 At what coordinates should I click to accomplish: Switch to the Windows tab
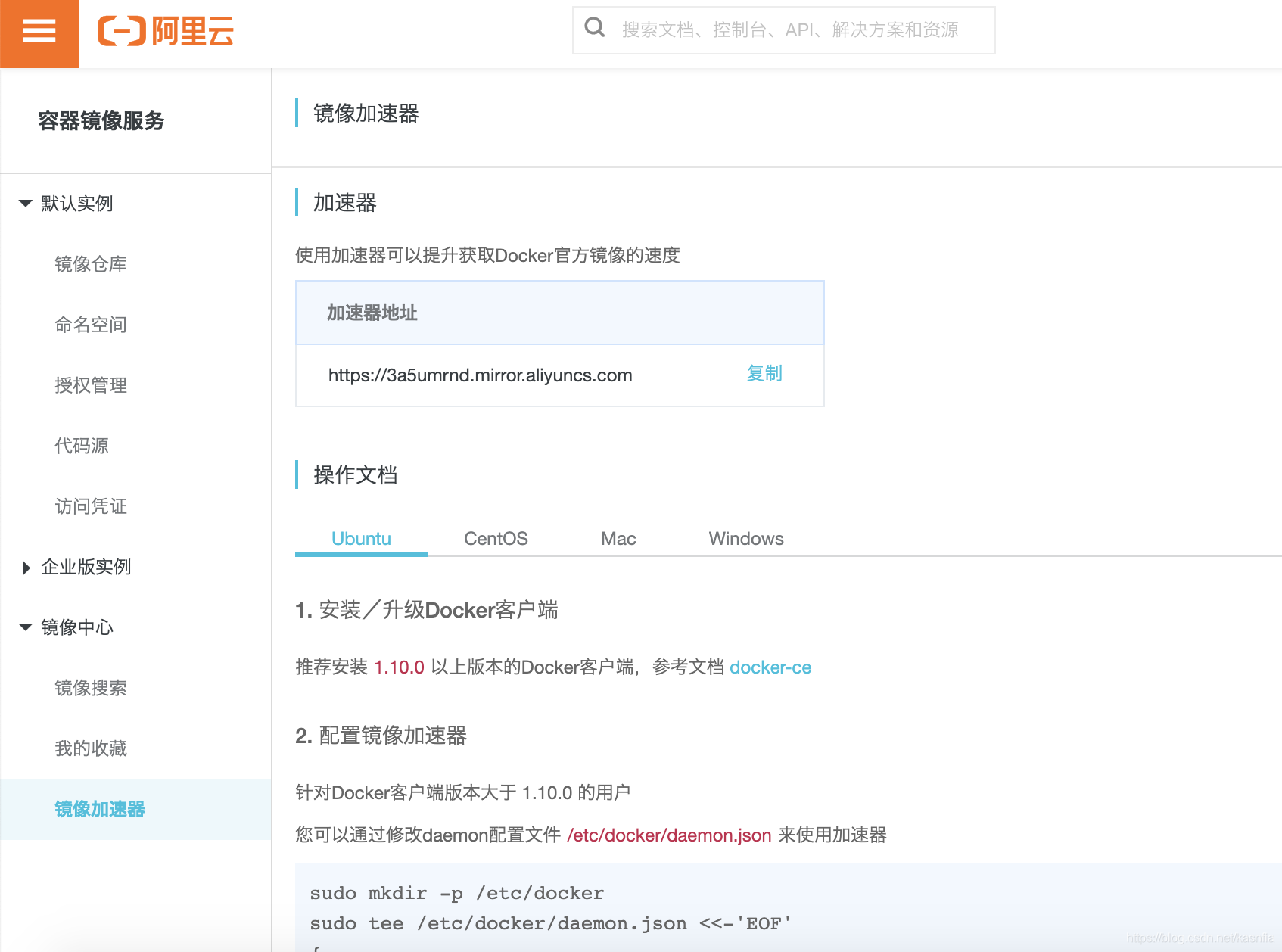746,539
